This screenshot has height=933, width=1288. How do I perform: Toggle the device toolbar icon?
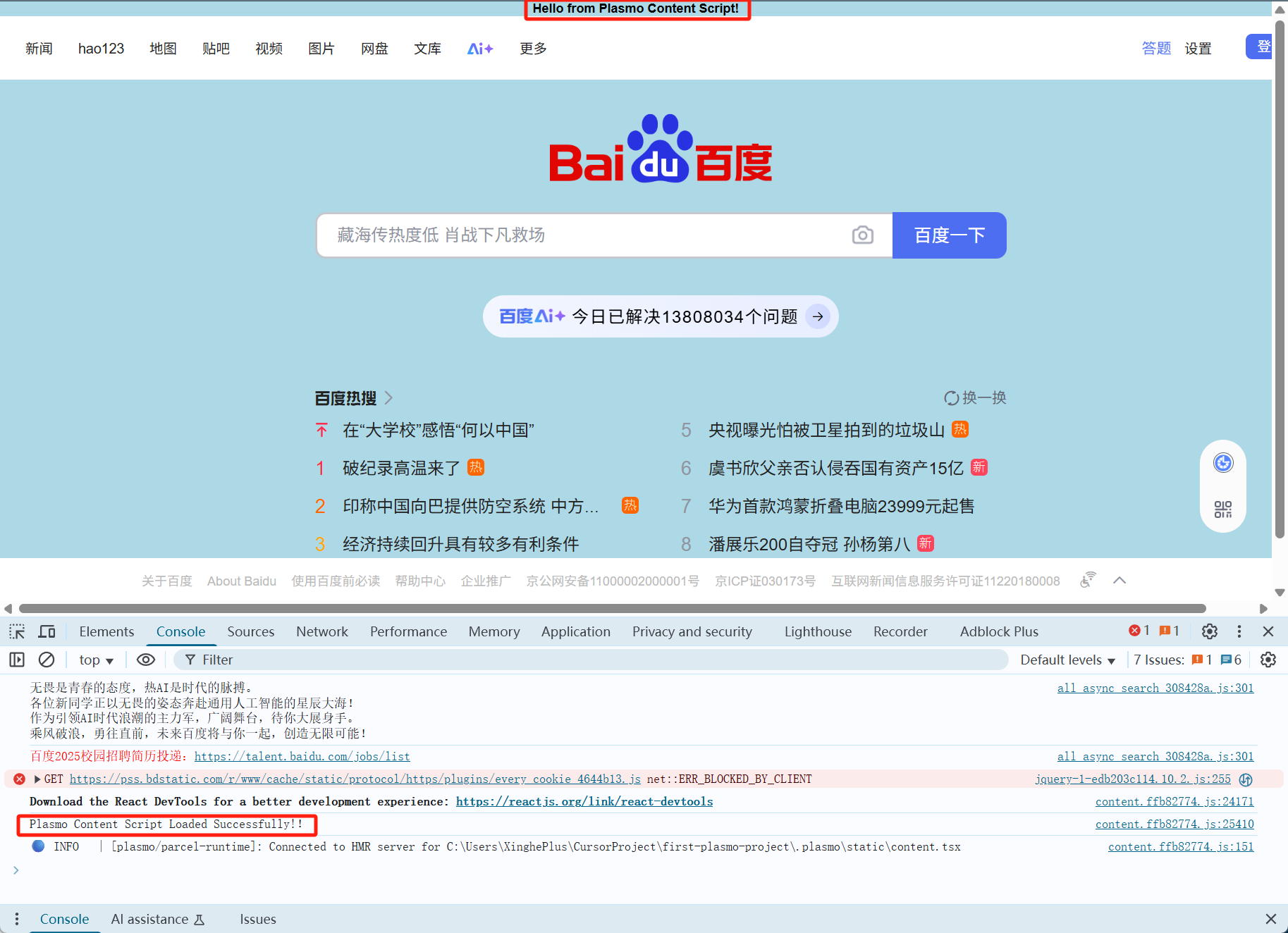[x=47, y=631]
